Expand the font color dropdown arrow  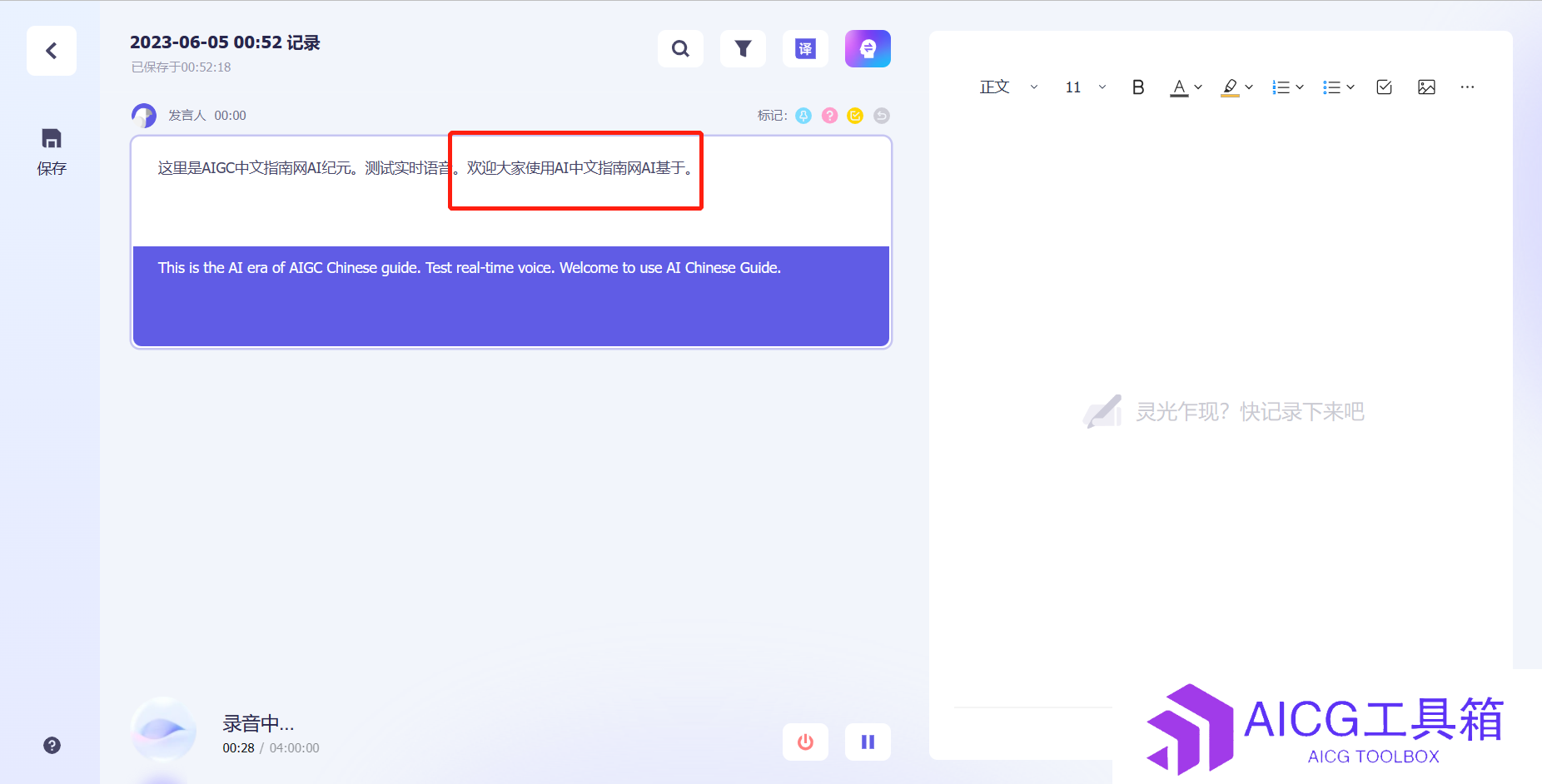pyautogui.click(x=1198, y=87)
